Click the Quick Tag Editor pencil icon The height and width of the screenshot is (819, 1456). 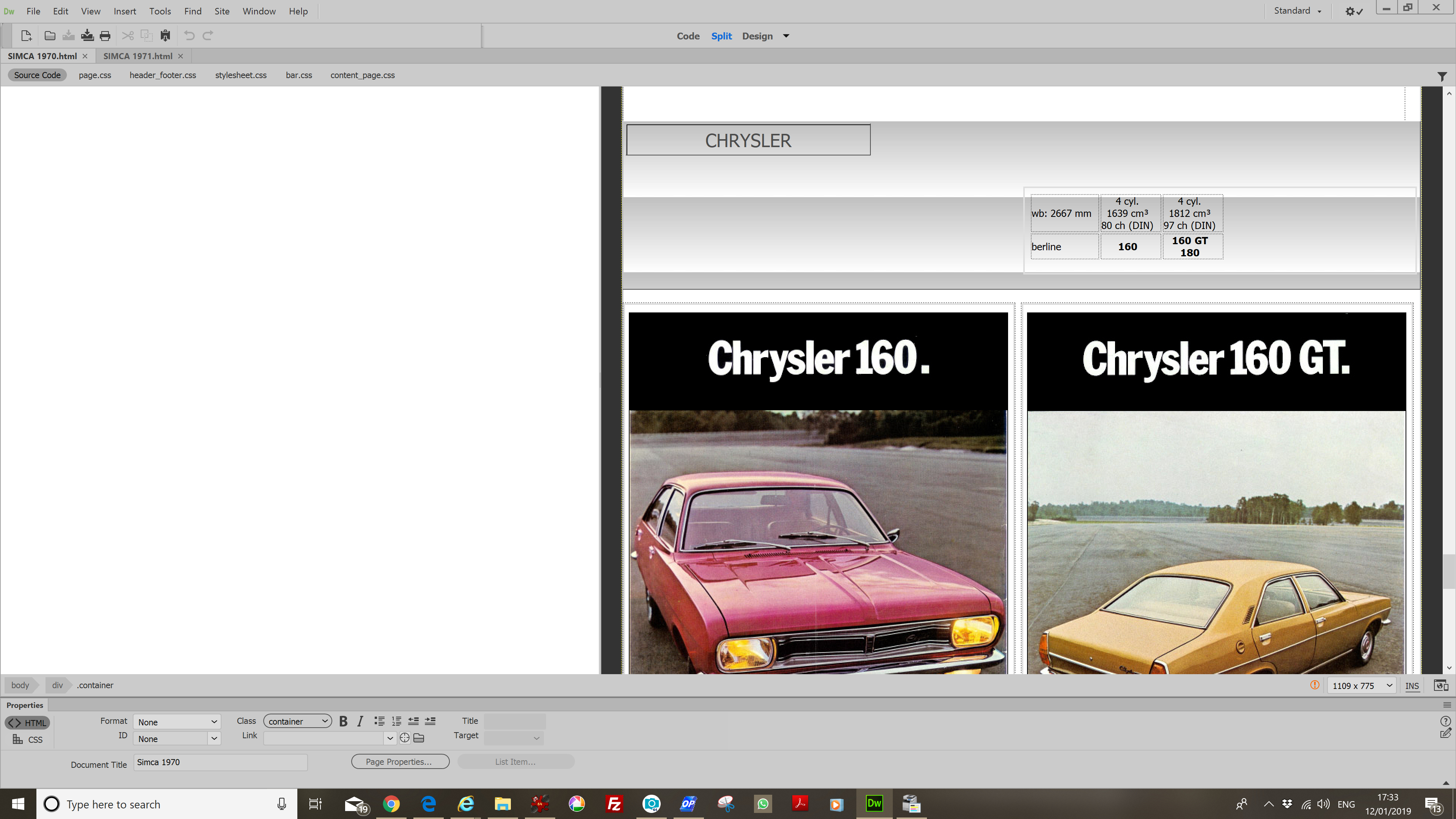(1445, 734)
